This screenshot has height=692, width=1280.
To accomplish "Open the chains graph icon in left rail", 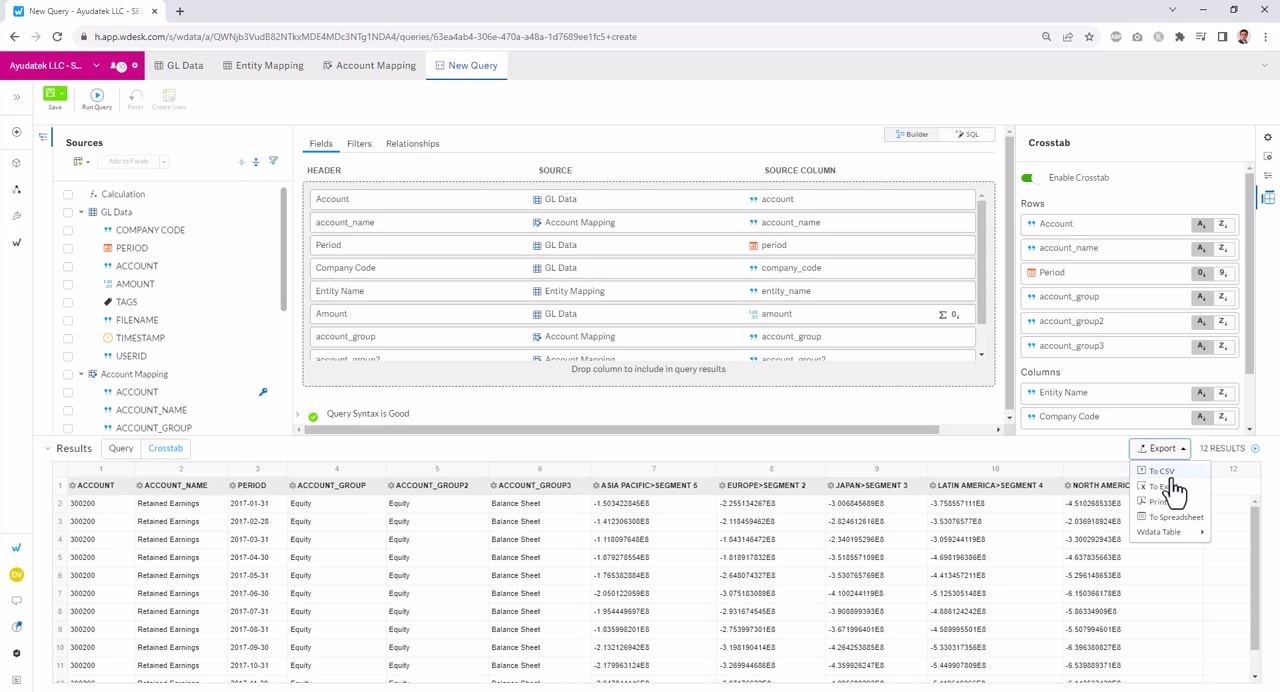I will (x=17, y=189).
